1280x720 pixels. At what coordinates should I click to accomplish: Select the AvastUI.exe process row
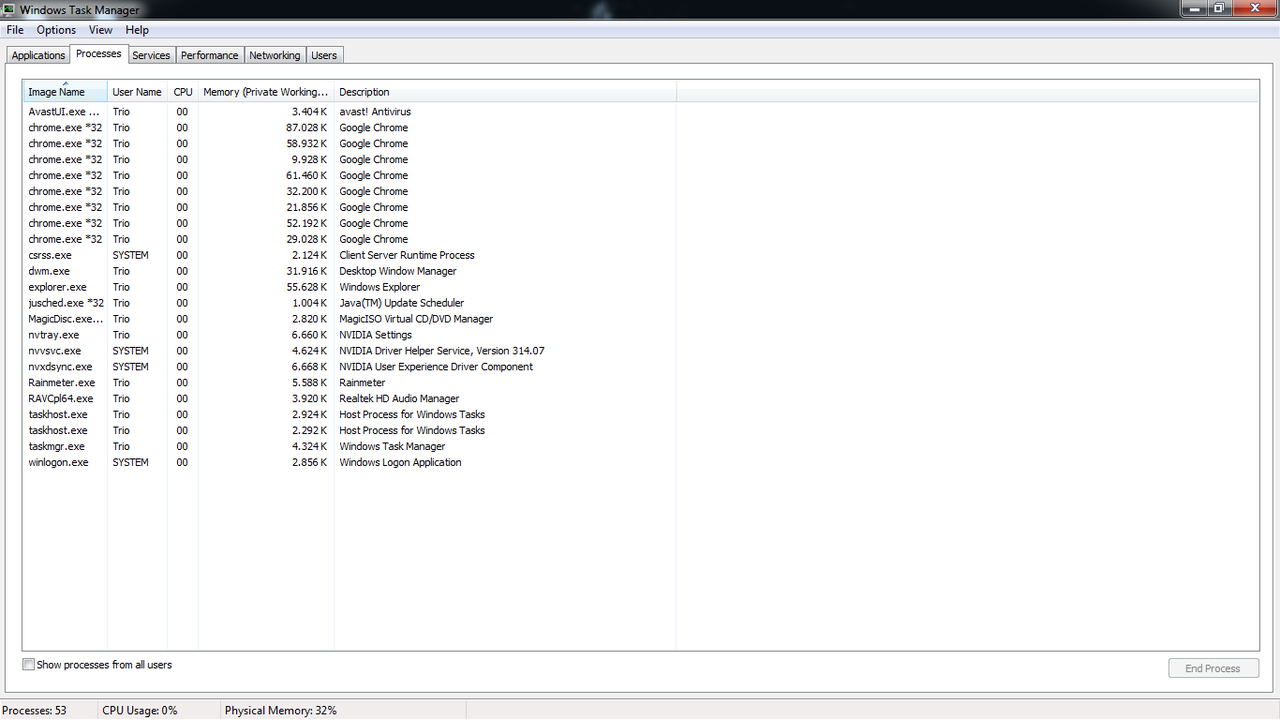click(350, 112)
